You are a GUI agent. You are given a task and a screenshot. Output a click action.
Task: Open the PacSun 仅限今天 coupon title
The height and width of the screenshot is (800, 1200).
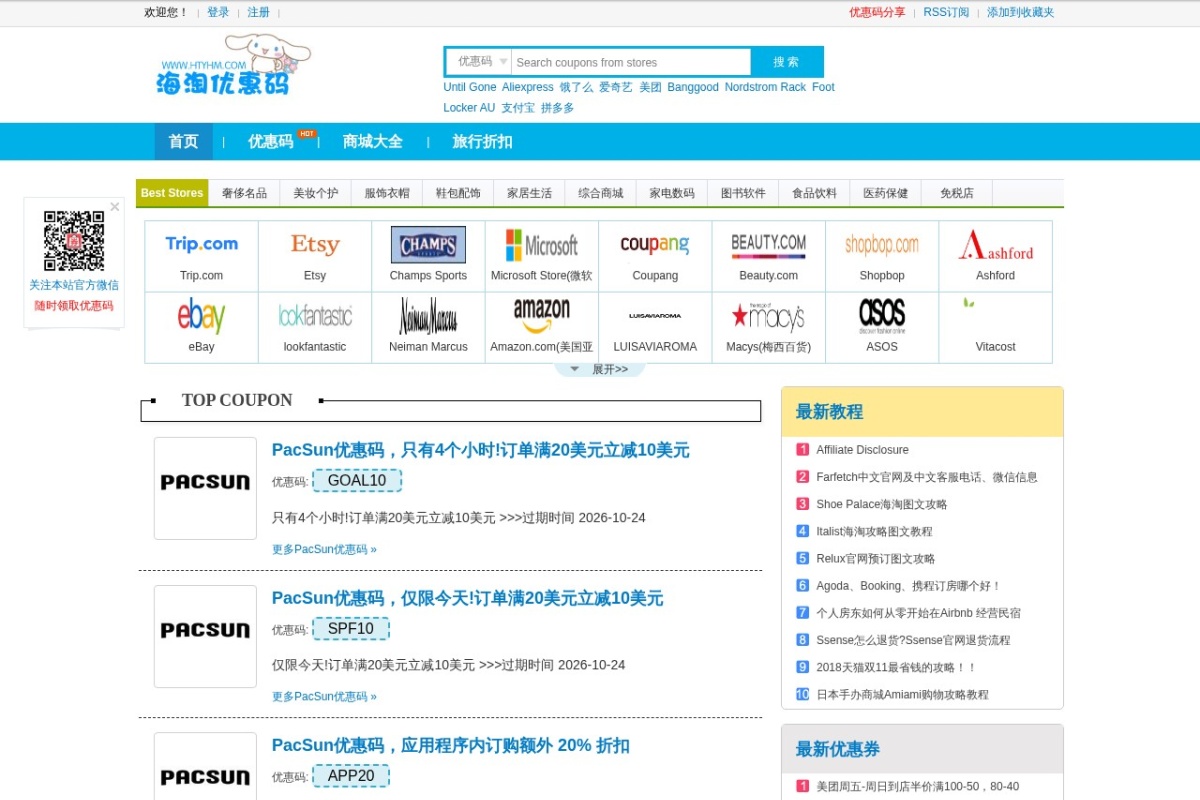click(467, 598)
